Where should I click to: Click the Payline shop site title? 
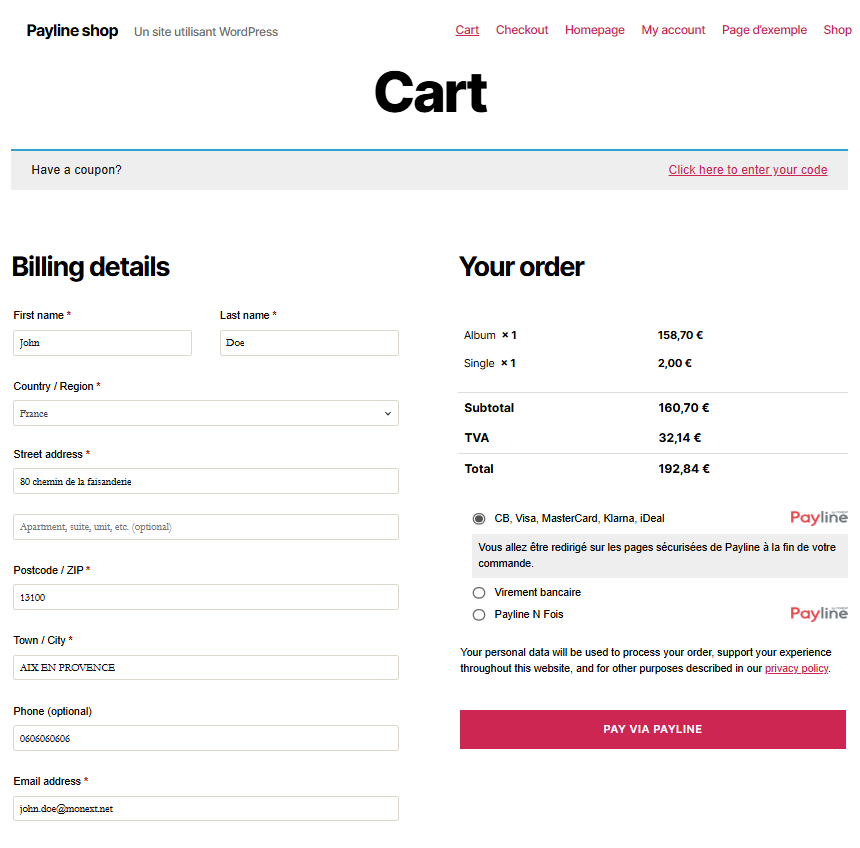[72, 31]
